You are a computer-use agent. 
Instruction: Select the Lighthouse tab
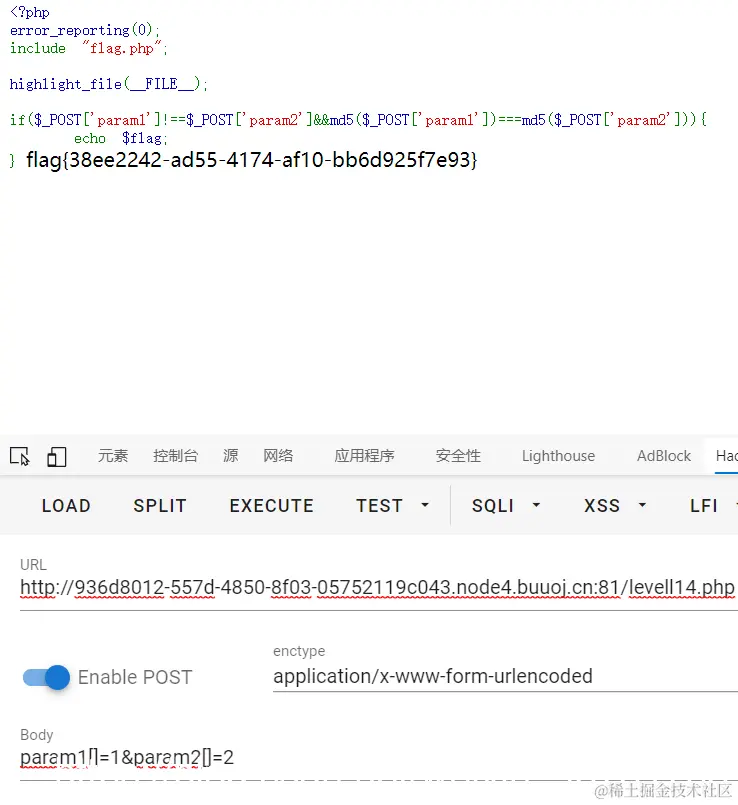[558, 455]
